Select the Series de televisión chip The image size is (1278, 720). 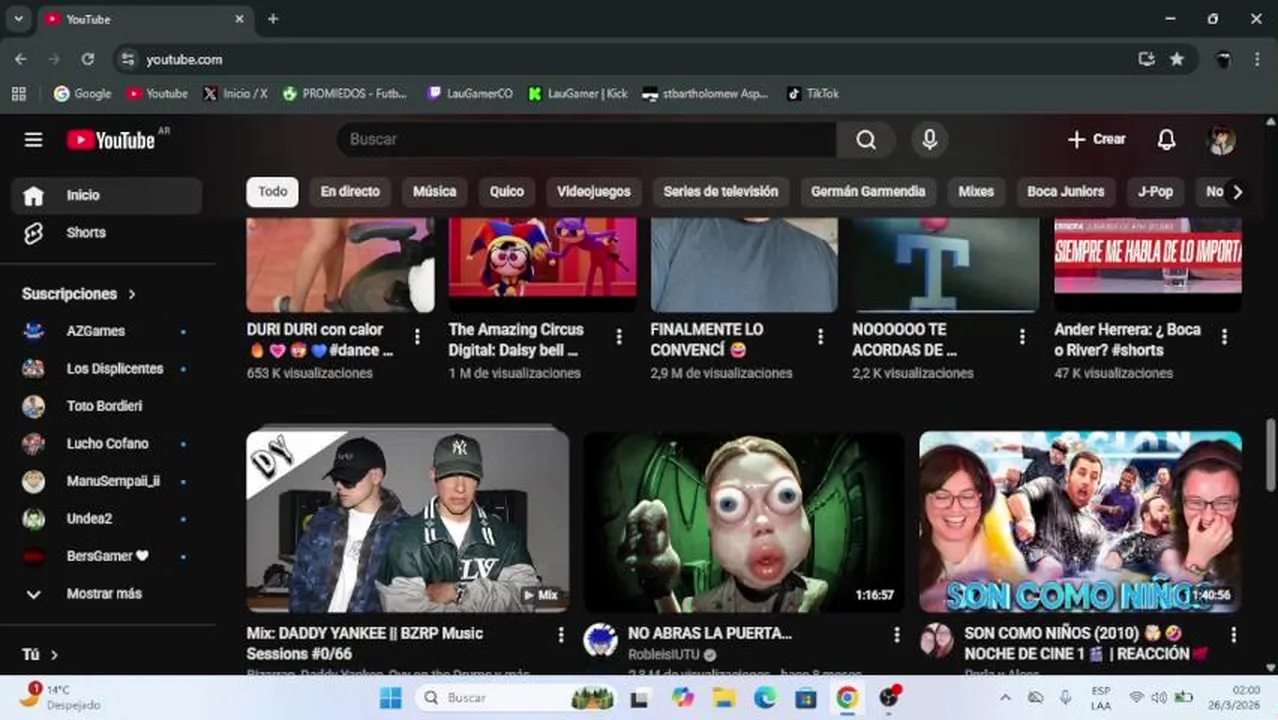tap(720, 192)
